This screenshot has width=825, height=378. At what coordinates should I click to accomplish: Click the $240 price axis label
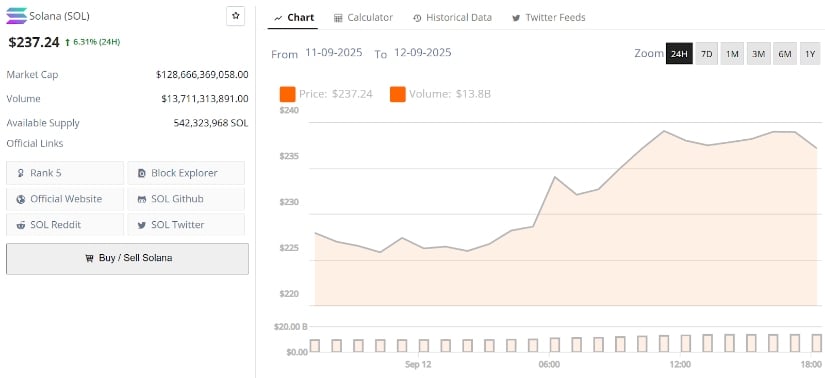[x=289, y=111]
